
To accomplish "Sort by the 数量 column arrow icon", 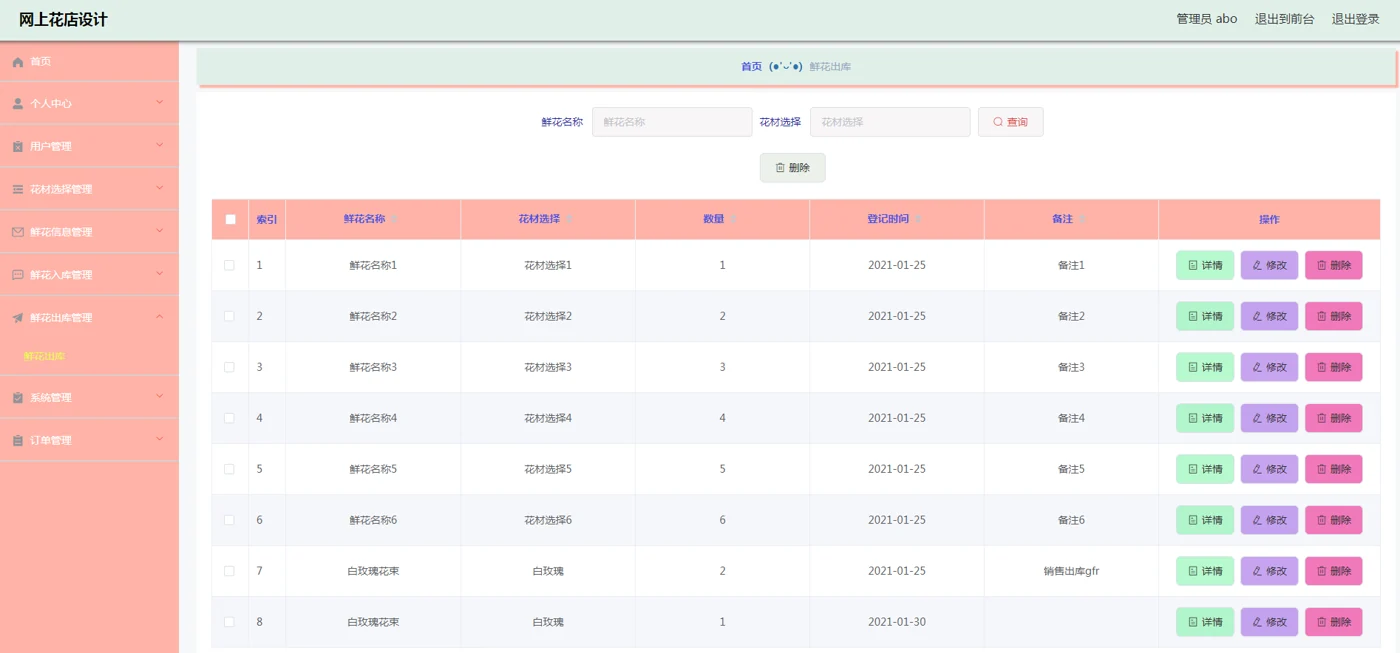I will point(733,219).
